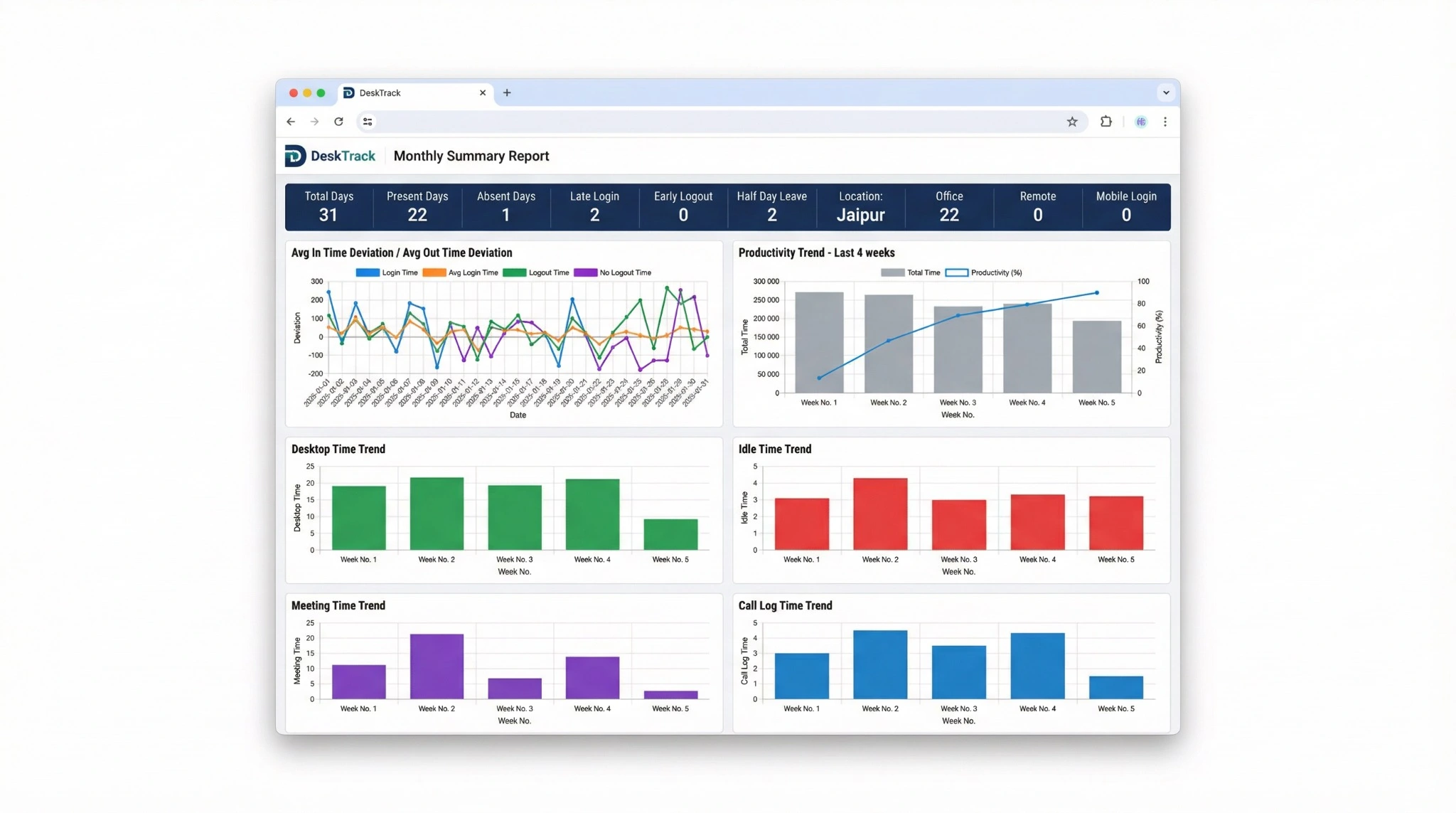This screenshot has height=813, width=1456.
Task: Bookmark the page using the star icon
Action: coord(1072,121)
